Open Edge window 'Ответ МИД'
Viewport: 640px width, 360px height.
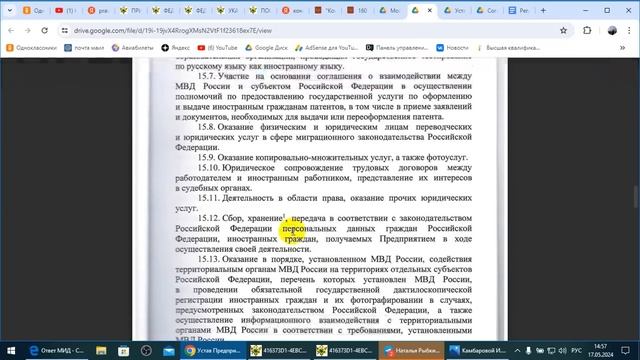point(57,351)
